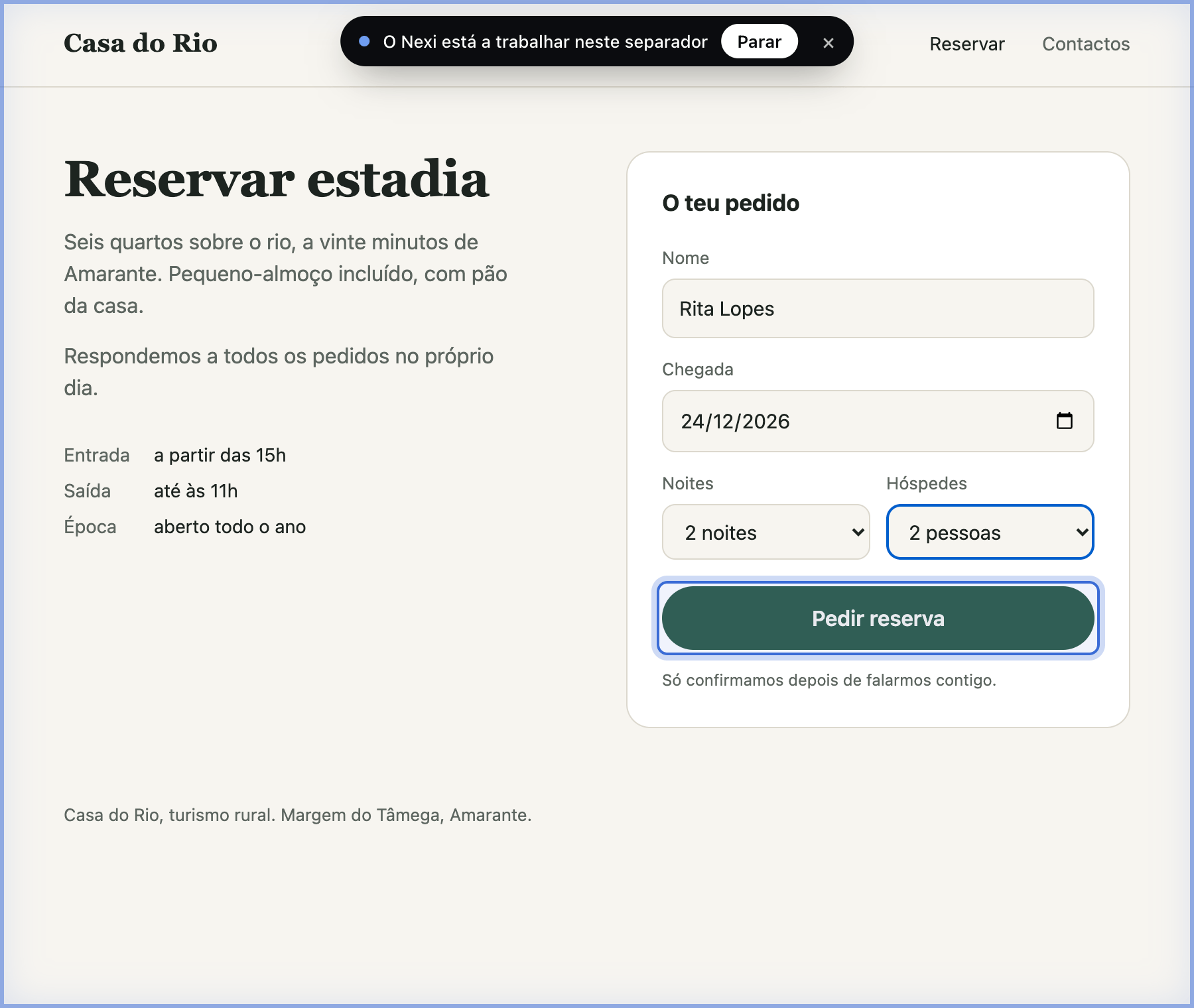Open the Contactos page
Image resolution: width=1194 pixels, height=1008 pixels.
(x=1086, y=44)
